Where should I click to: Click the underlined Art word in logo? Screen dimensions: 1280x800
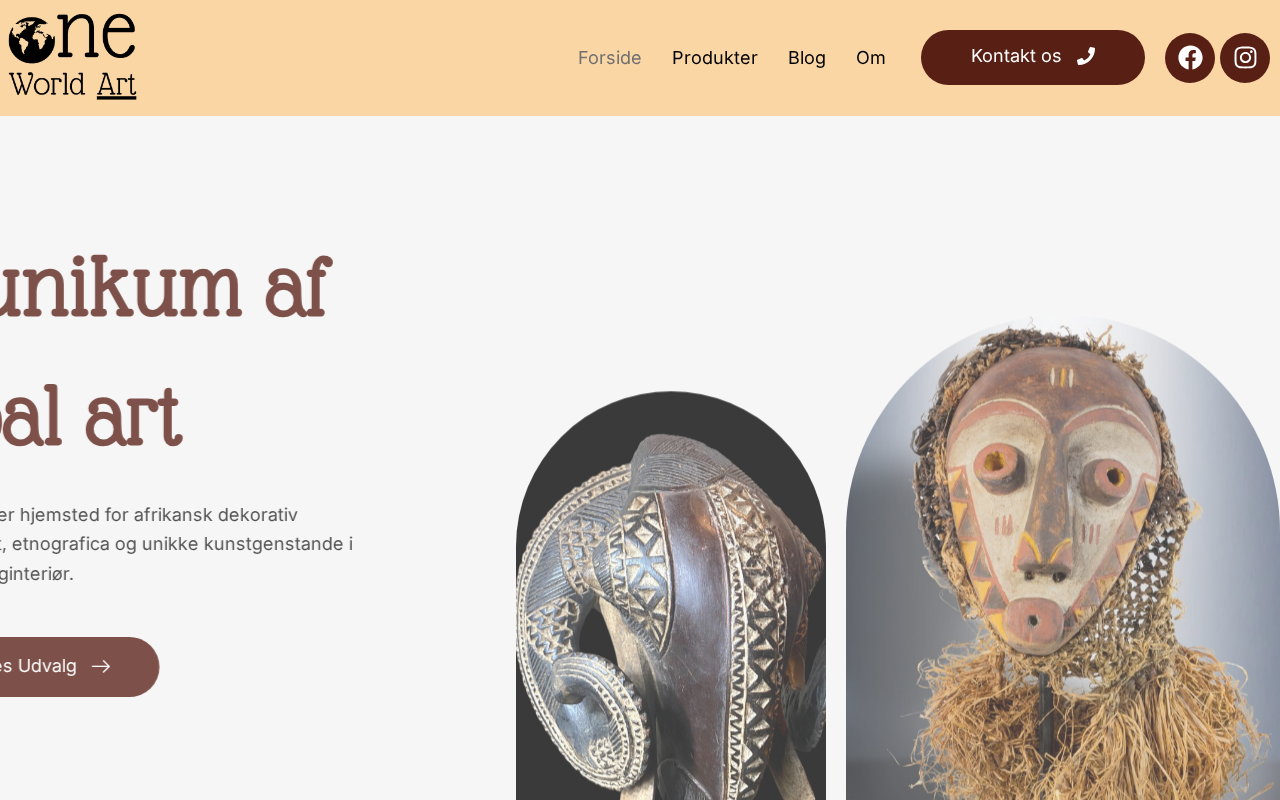[x=117, y=86]
